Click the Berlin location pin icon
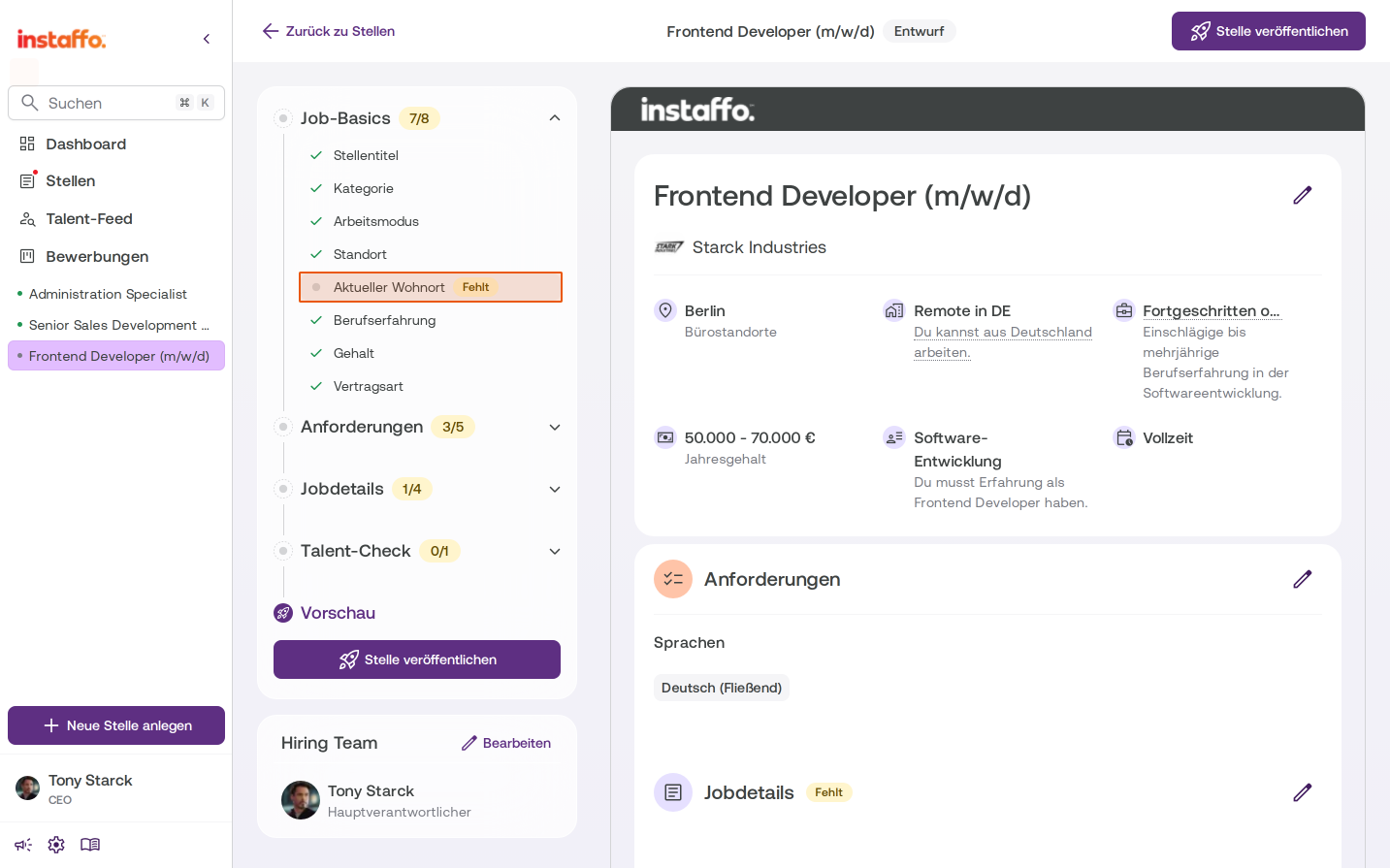The height and width of the screenshot is (868, 1390). [x=665, y=310]
